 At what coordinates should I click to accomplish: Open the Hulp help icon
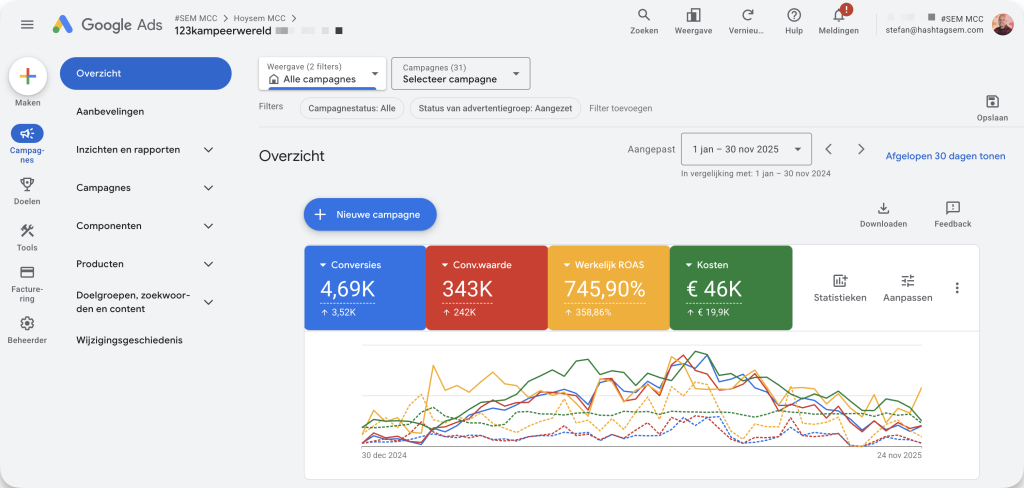pyautogui.click(x=794, y=15)
